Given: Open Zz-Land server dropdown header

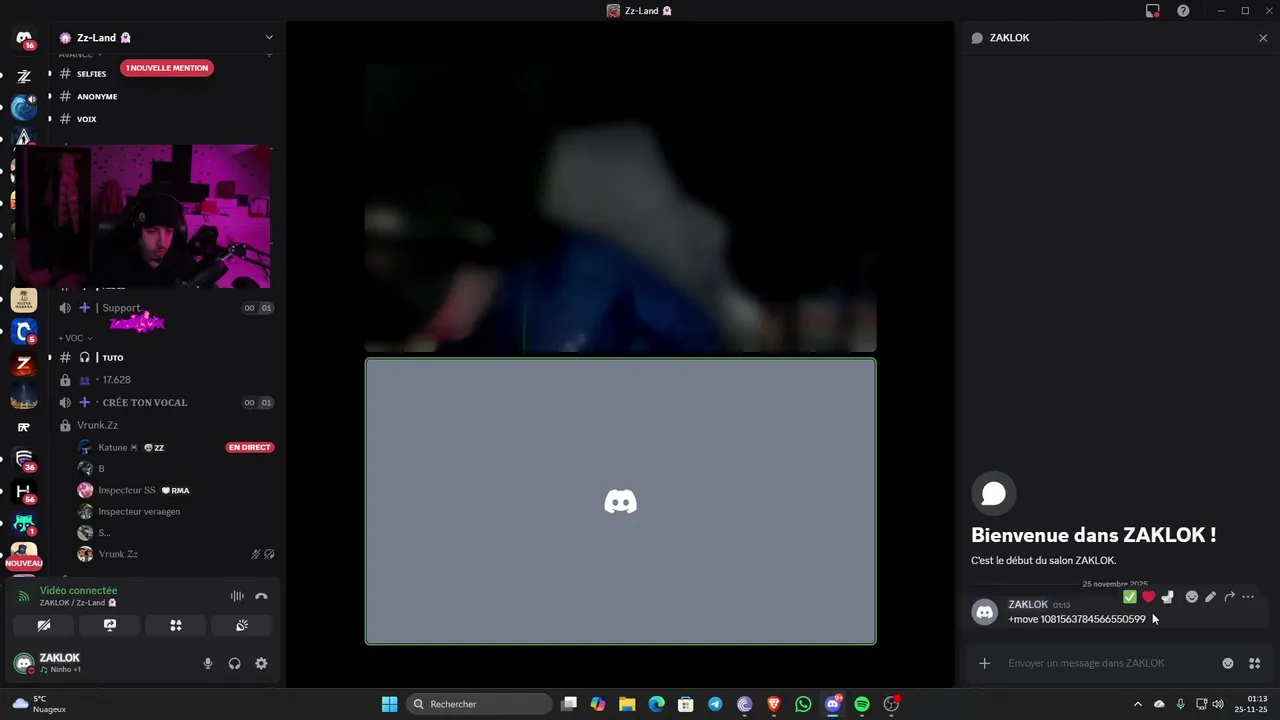Looking at the screenshot, I should (166, 38).
